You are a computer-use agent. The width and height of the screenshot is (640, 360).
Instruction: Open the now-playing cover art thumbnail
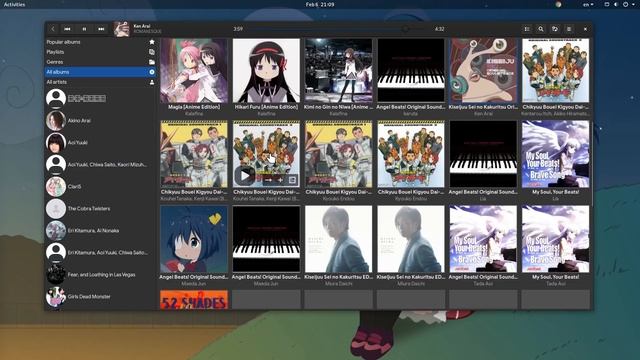pos(121,29)
